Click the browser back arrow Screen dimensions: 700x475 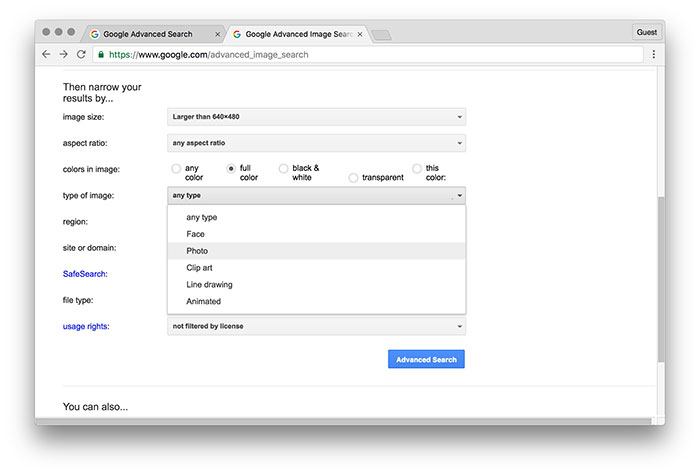tap(46, 54)
